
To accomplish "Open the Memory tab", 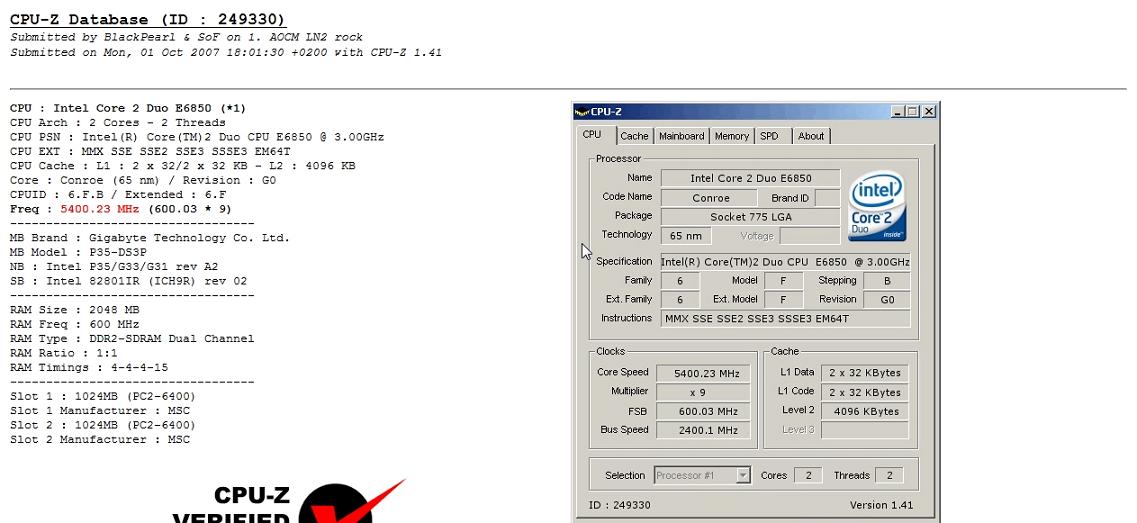I will click(x=732, y=136).
